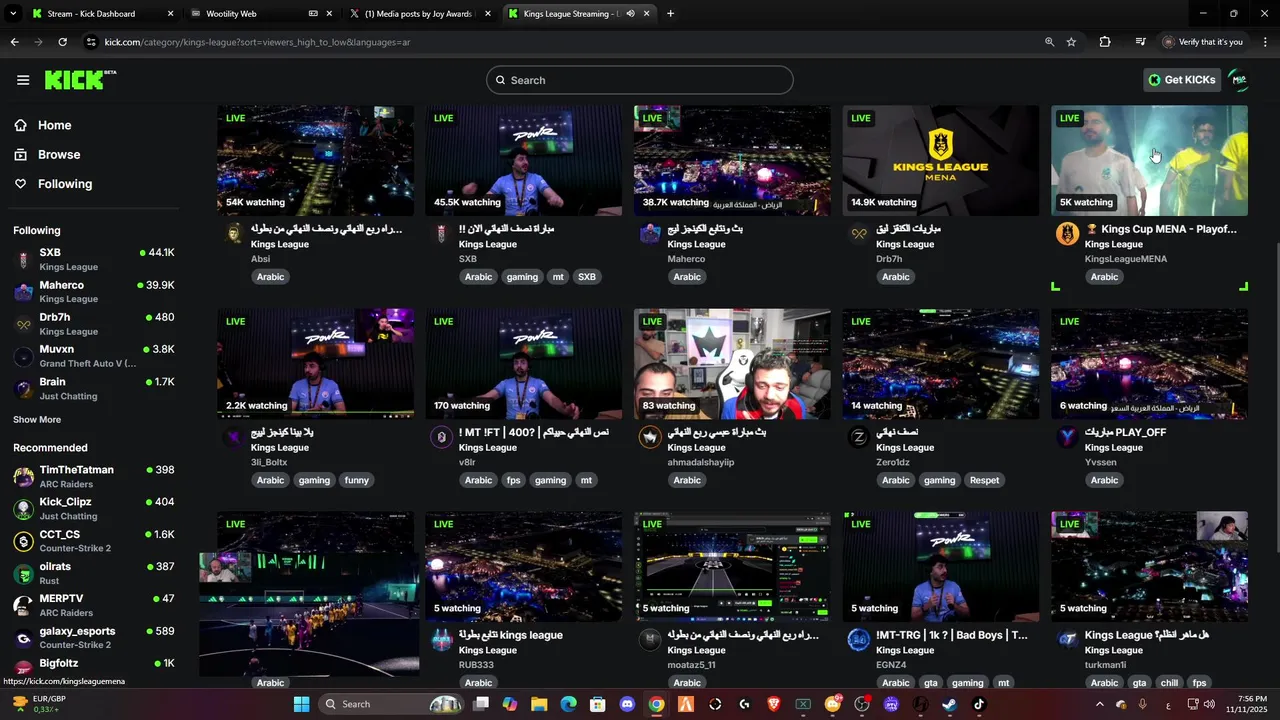1280x720 pixels.
Task: Go back using the browser back arrow
Action: tap(14, 42)
